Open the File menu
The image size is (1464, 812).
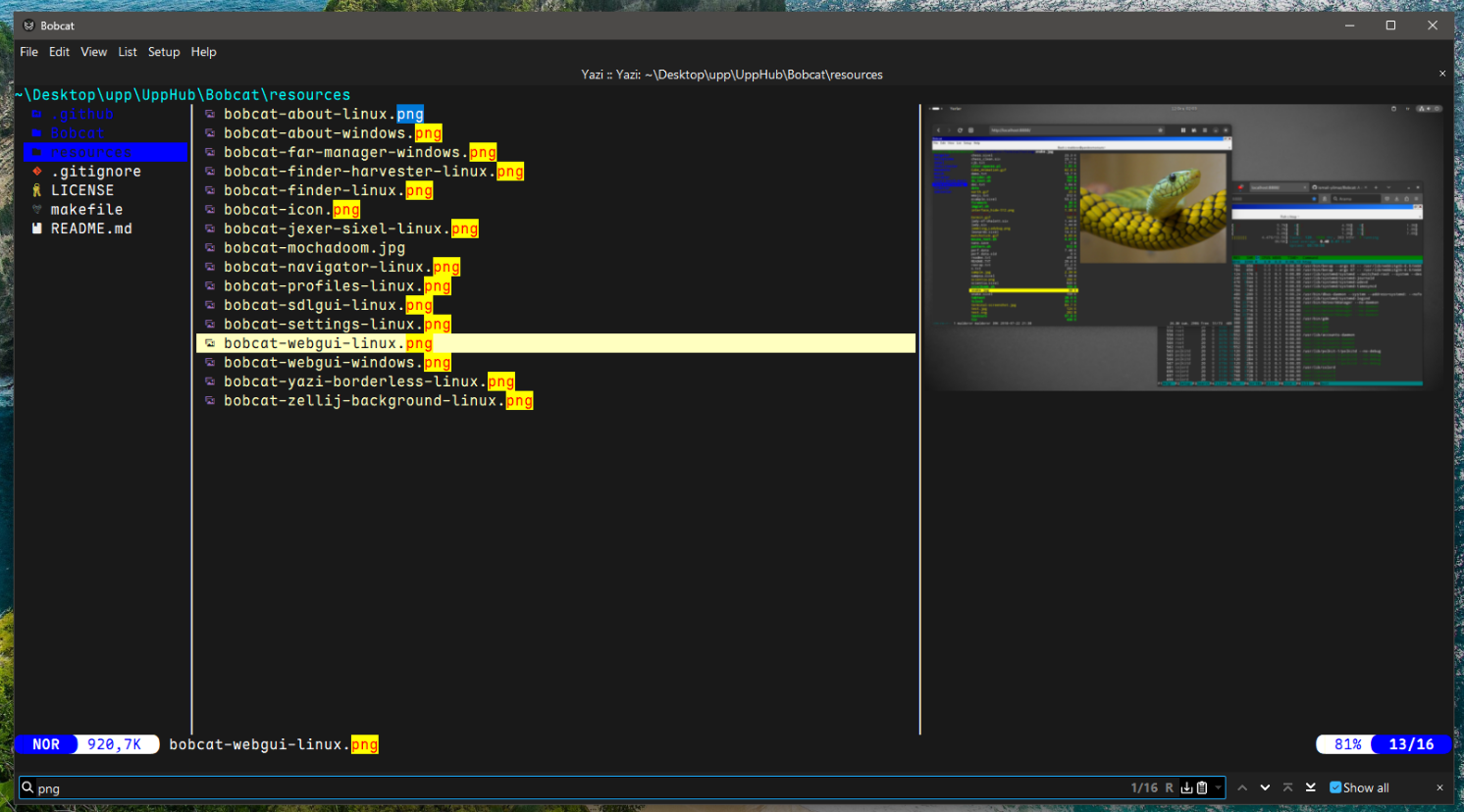point(28,52)
